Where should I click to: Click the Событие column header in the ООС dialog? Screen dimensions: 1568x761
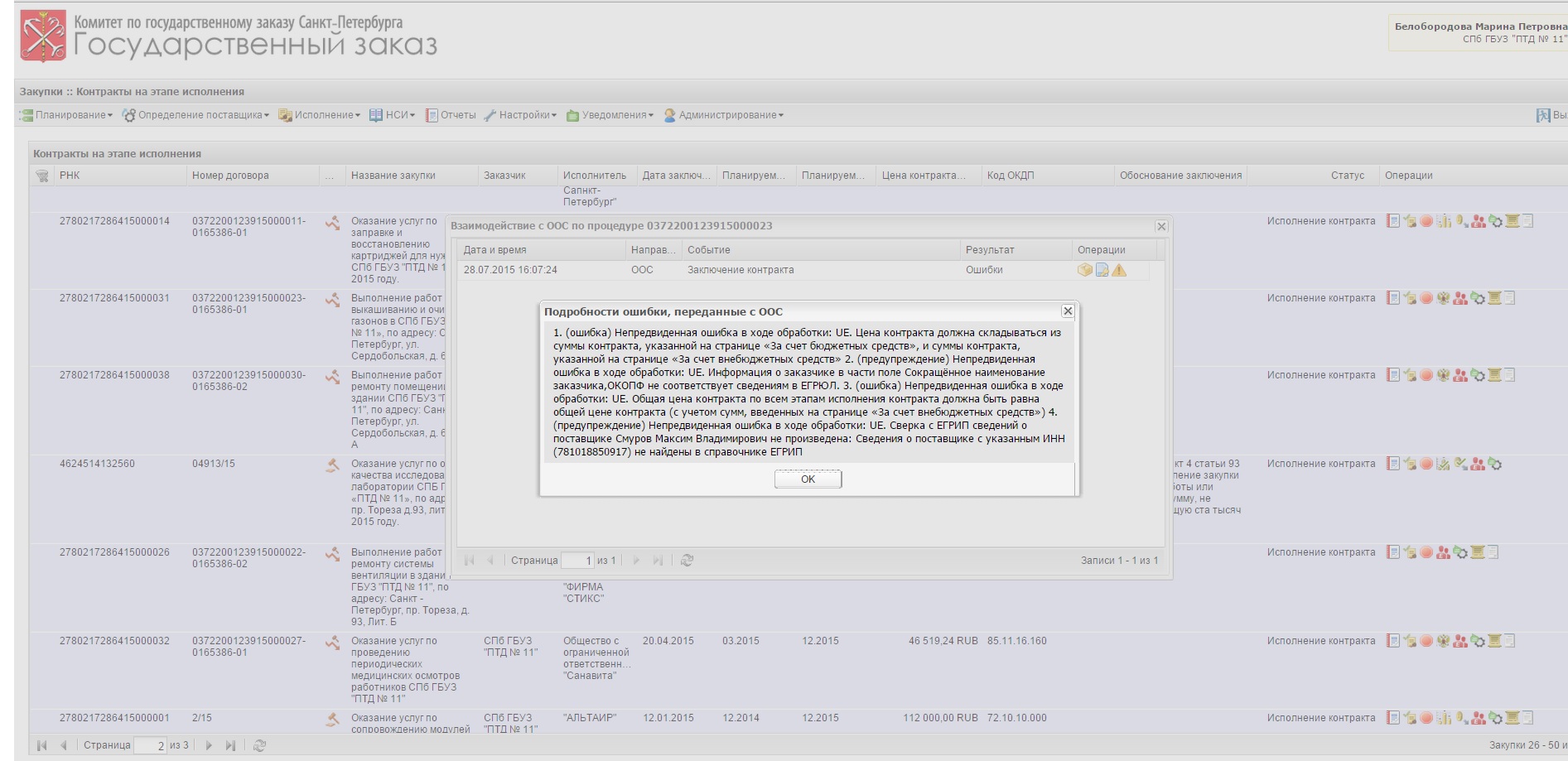(x=821, y=250)
